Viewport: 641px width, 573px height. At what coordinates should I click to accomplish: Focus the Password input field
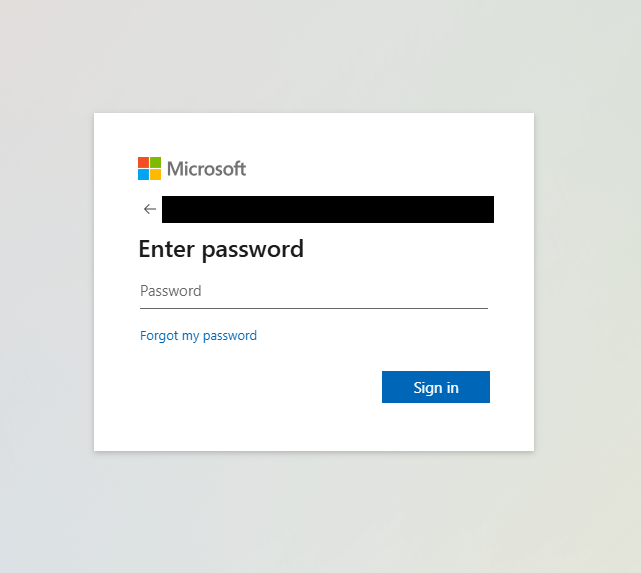click(313, 292)
